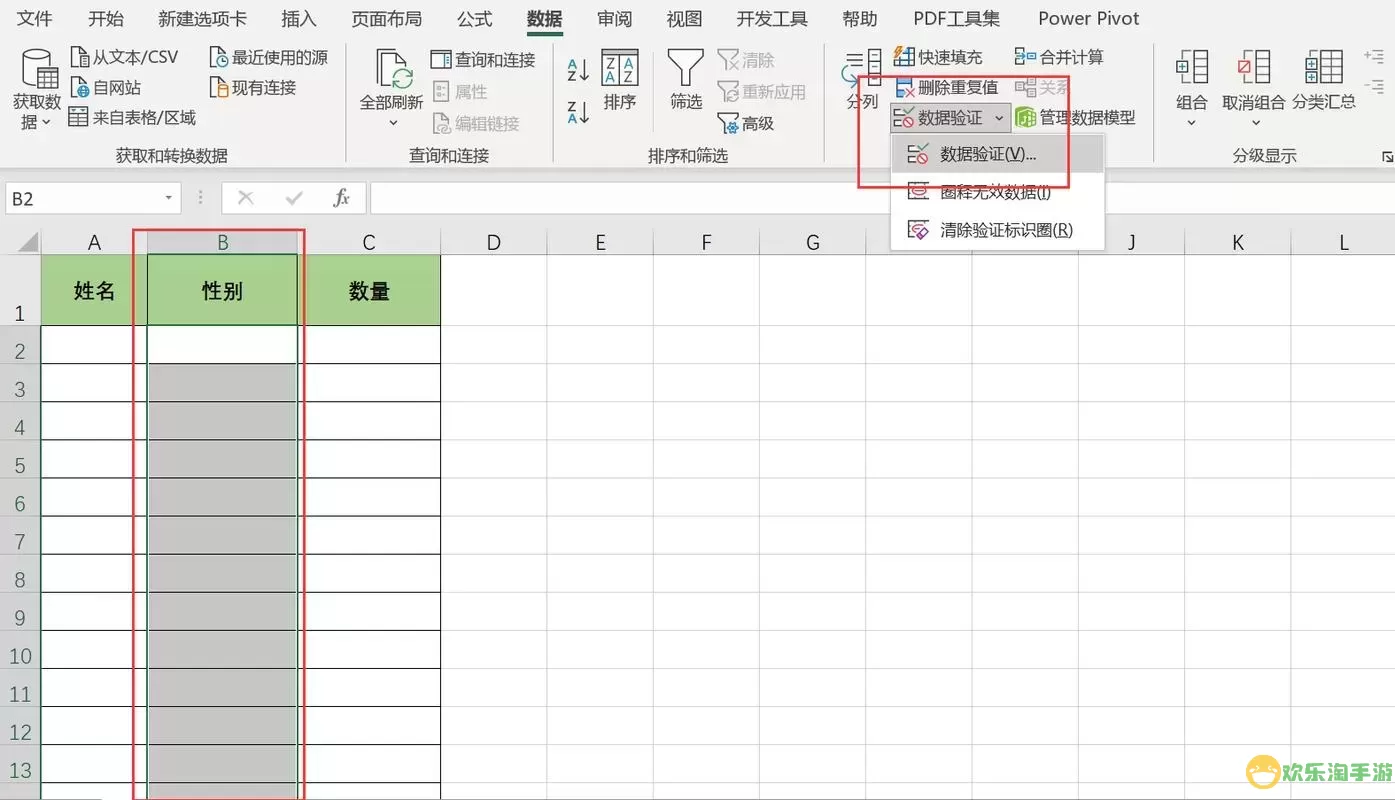Open 管理数据模型 data model manager
This screenshot has width=1395, height=800.
[1075, 118]
